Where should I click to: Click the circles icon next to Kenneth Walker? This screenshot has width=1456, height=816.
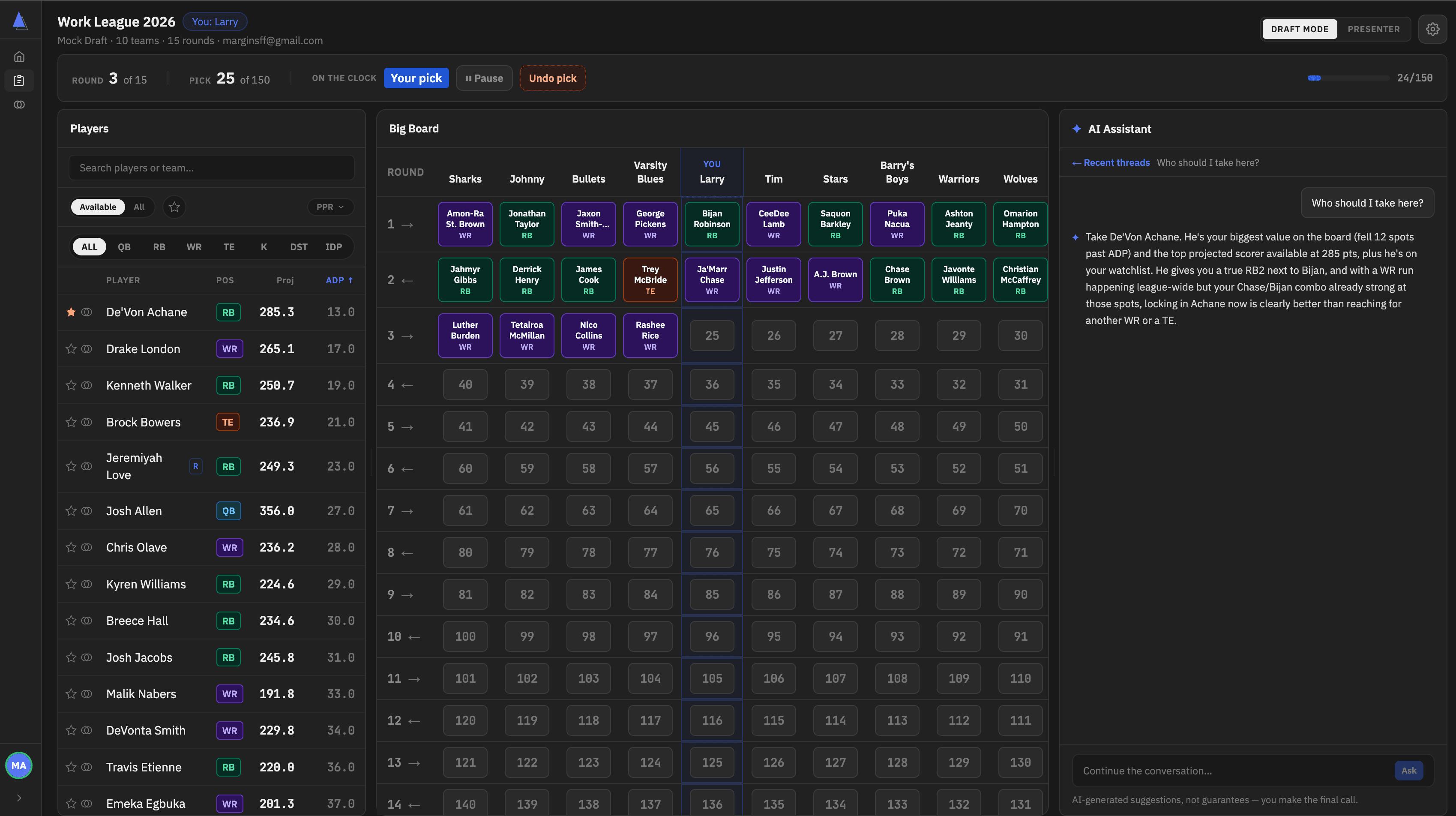click(x=87, y=385)
